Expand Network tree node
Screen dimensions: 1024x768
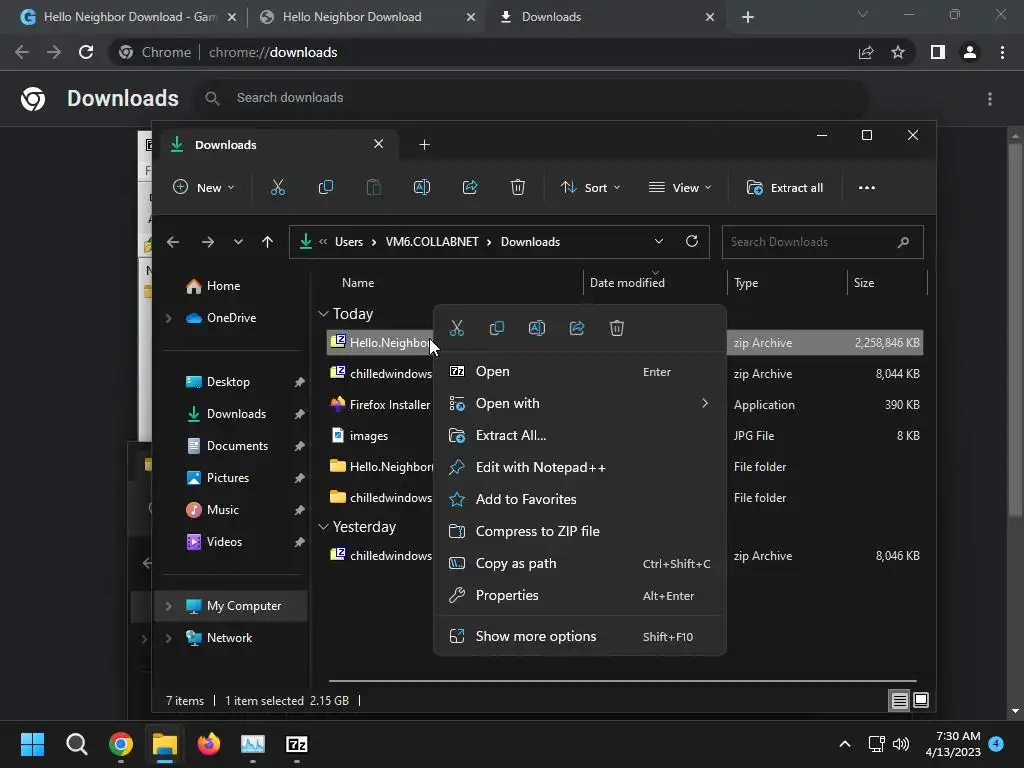(168, 638)
